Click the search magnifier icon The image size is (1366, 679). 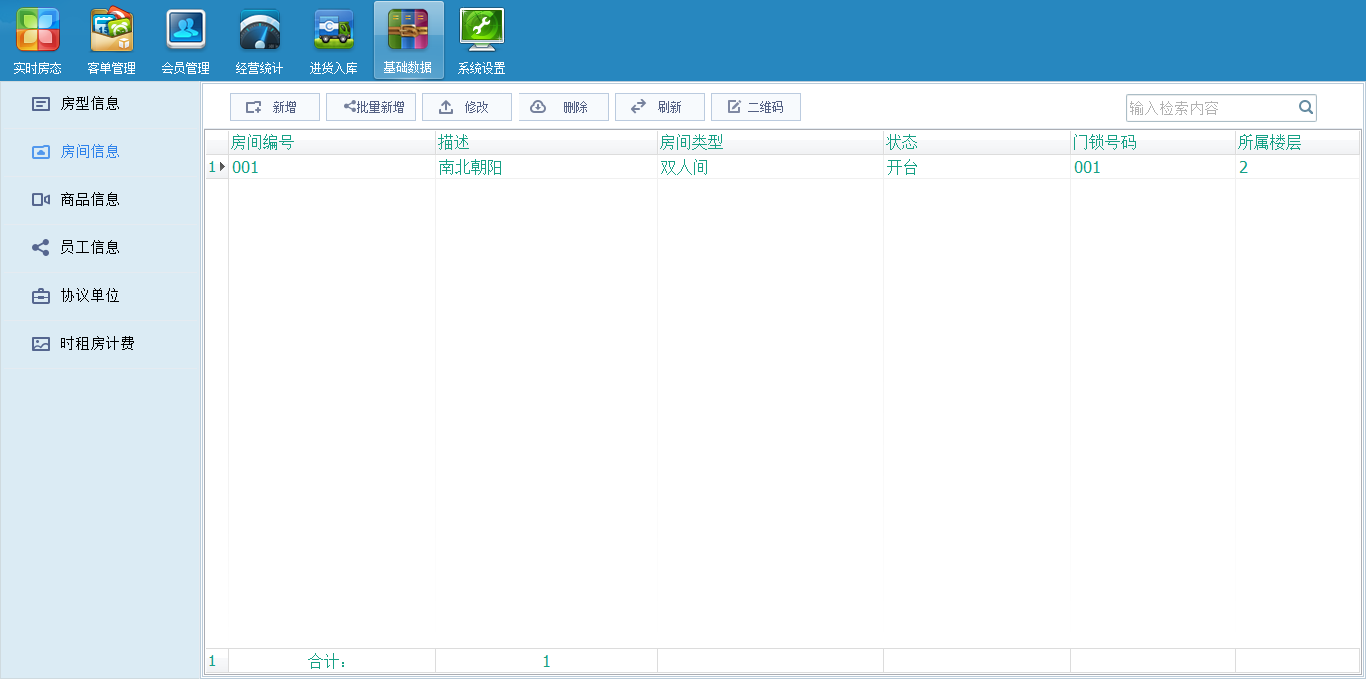coord(1305,107)
